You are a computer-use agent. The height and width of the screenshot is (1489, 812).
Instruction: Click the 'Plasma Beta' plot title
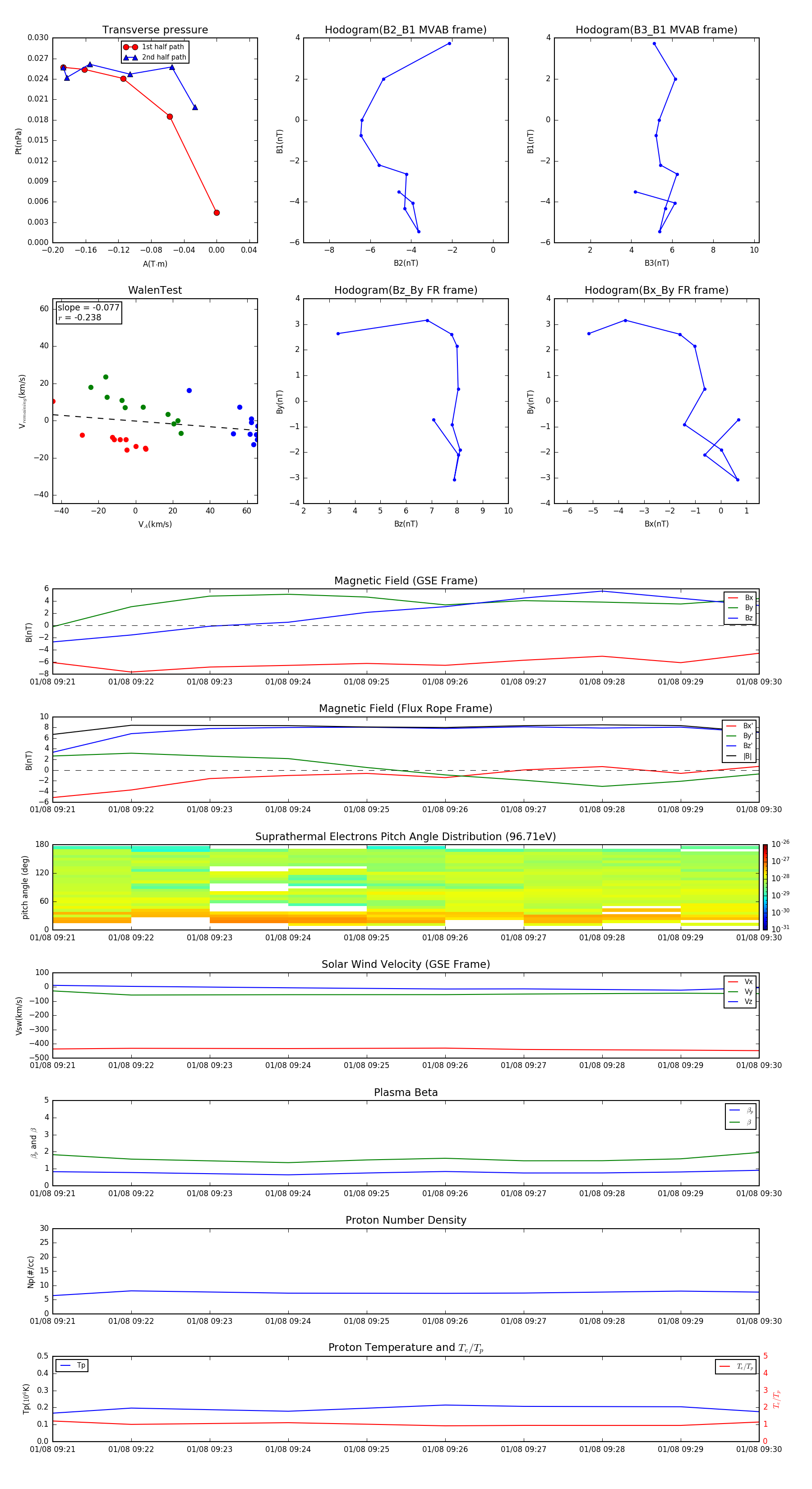coord(406,1092)
